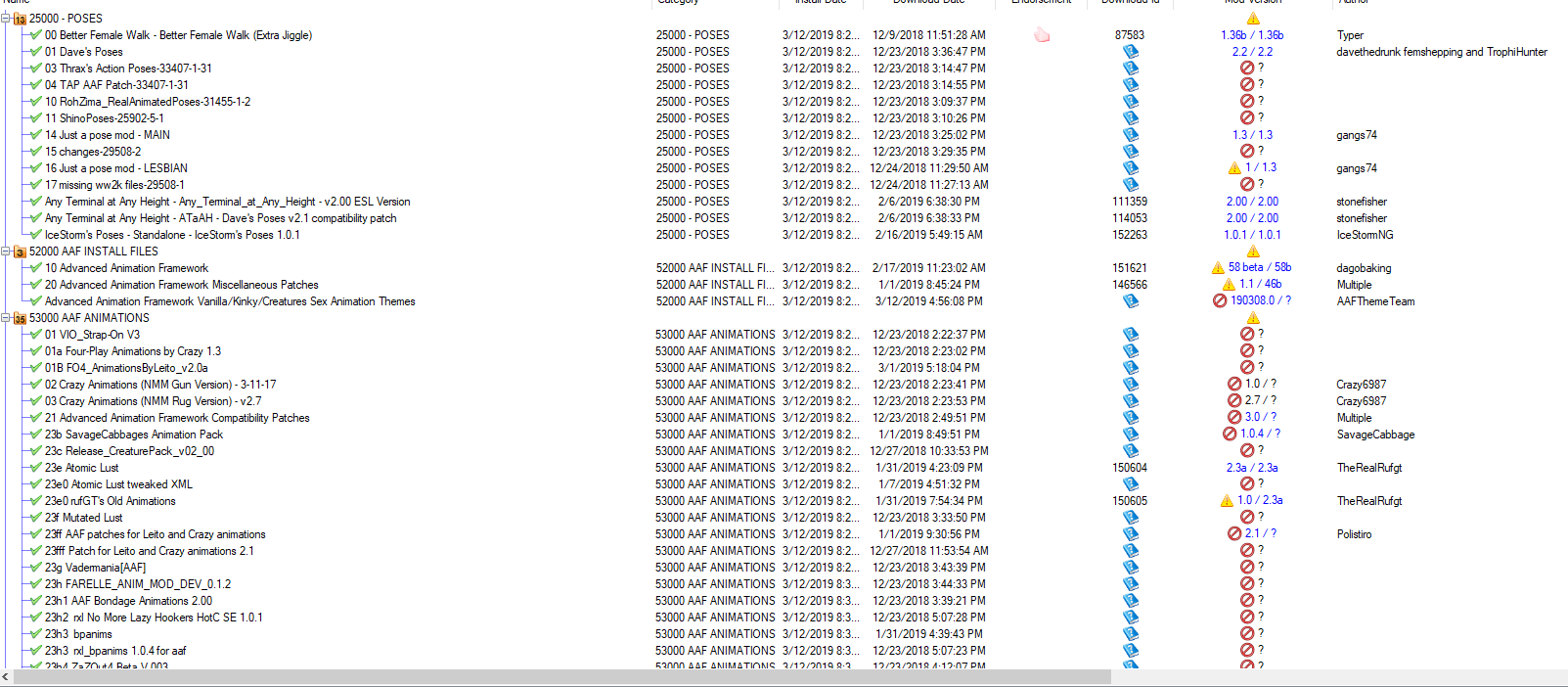Select the 10 RohZima_RealAnimatedPoses-31455-1-2 row
The image size is (1568, 687).
tap(148, 102)
